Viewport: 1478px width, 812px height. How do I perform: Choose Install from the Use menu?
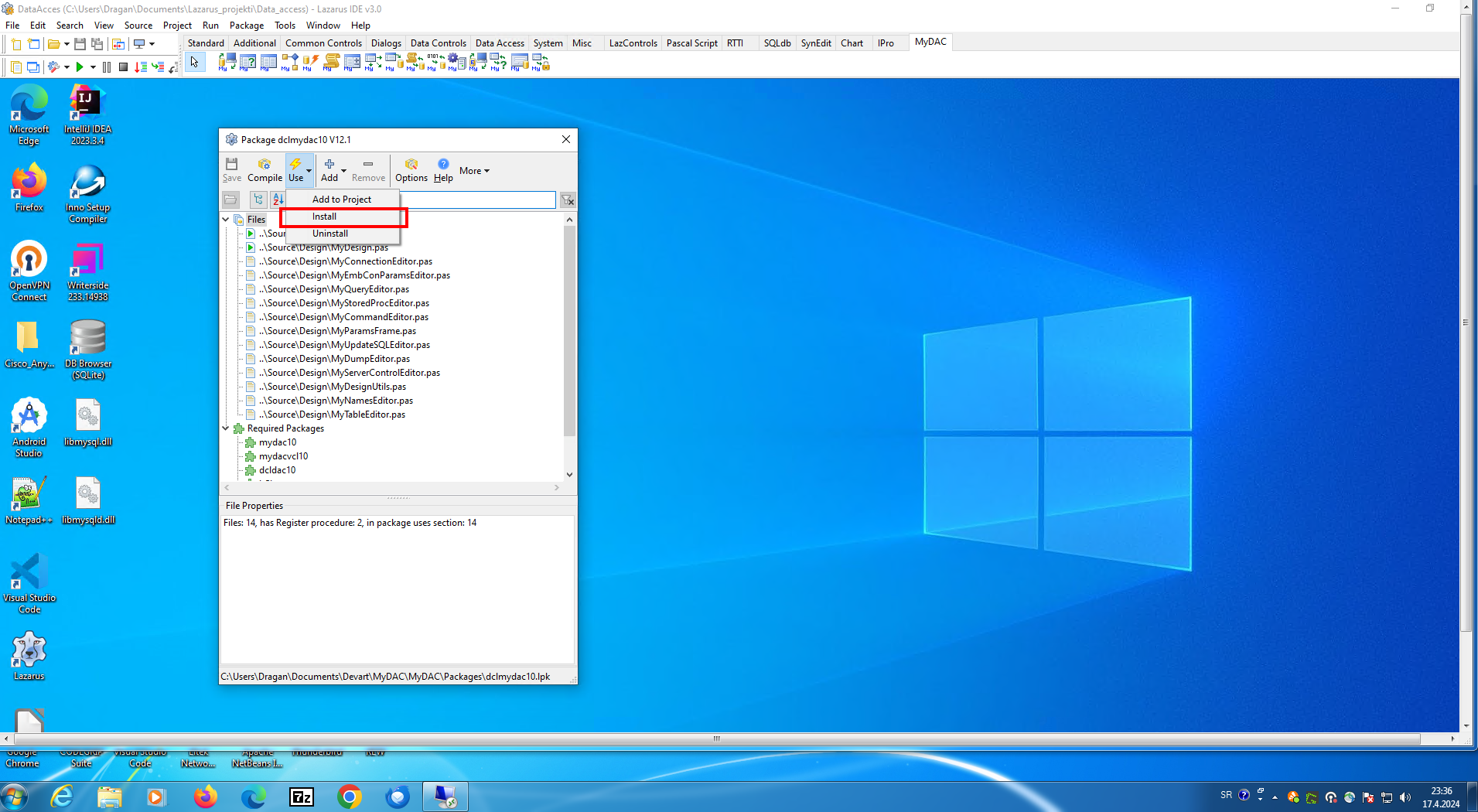[x=343, y=217]
